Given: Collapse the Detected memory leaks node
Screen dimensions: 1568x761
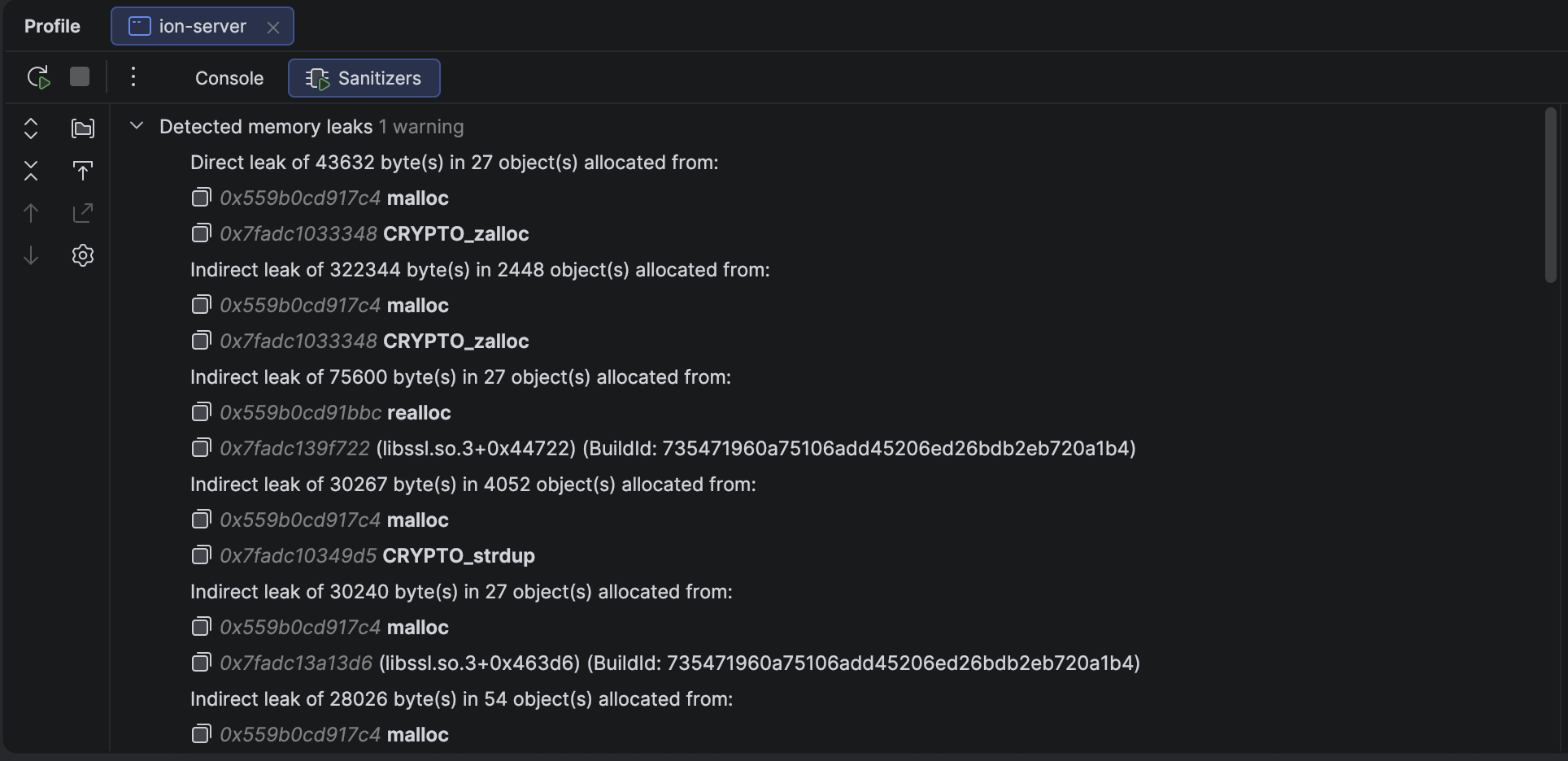Looking at the screenshot, I should [137, 126].
